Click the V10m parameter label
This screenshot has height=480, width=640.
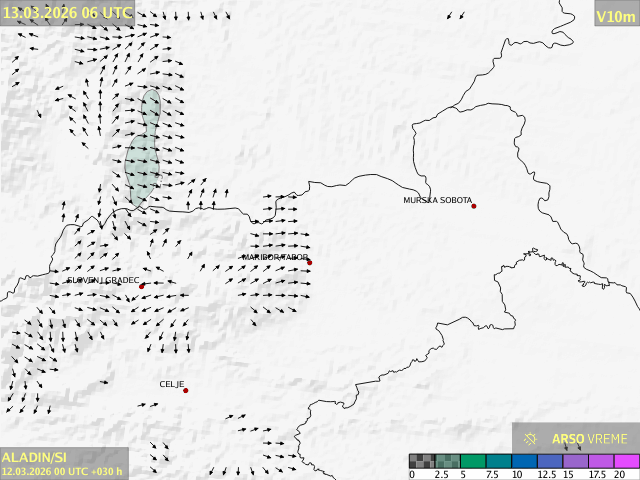[615, 16]
